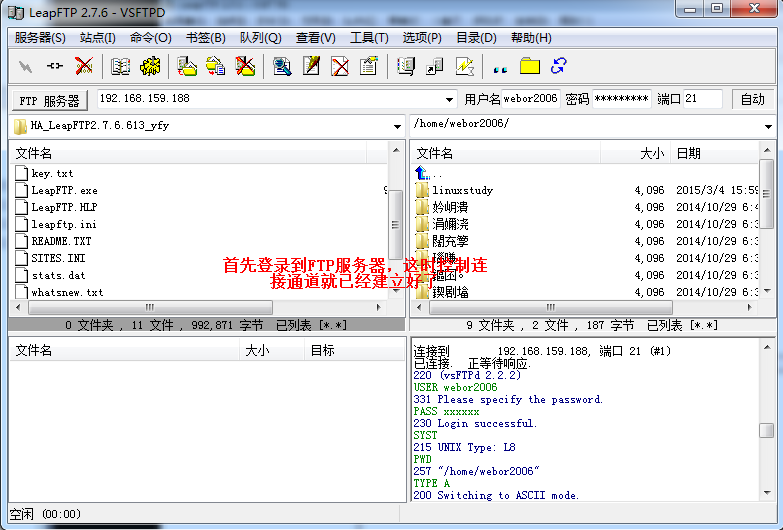Click the queue pane 目标 column header
Viewport: 783px width, 530px height.
coord(354,350)
